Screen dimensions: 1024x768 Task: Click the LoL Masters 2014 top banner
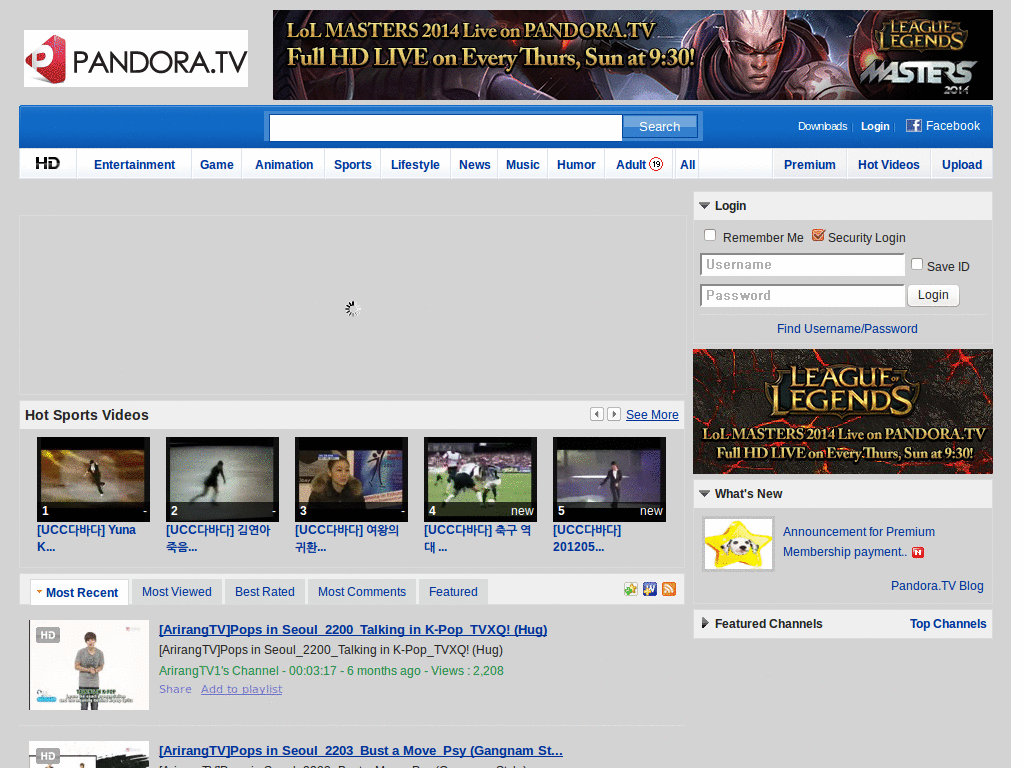click(632, 55)
